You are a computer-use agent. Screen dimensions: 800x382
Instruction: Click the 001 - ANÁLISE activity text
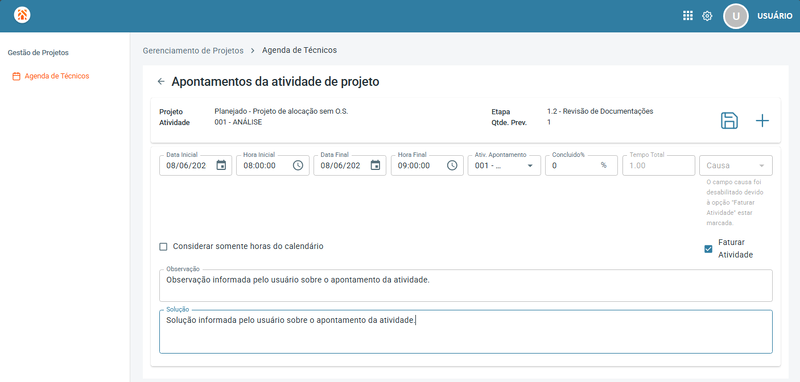point(238,122)
